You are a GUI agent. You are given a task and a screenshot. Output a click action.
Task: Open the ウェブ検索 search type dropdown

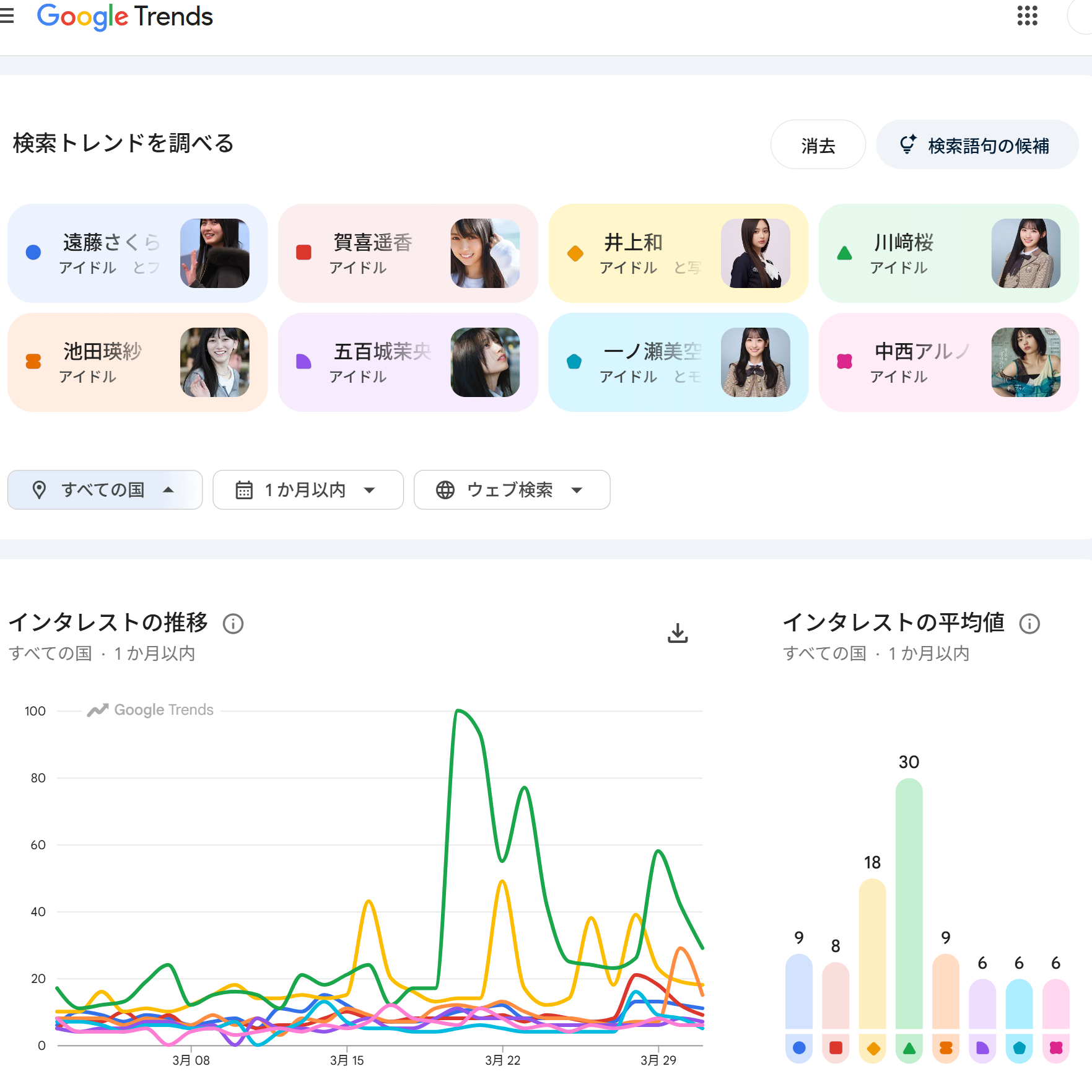[x=511, y=490]
